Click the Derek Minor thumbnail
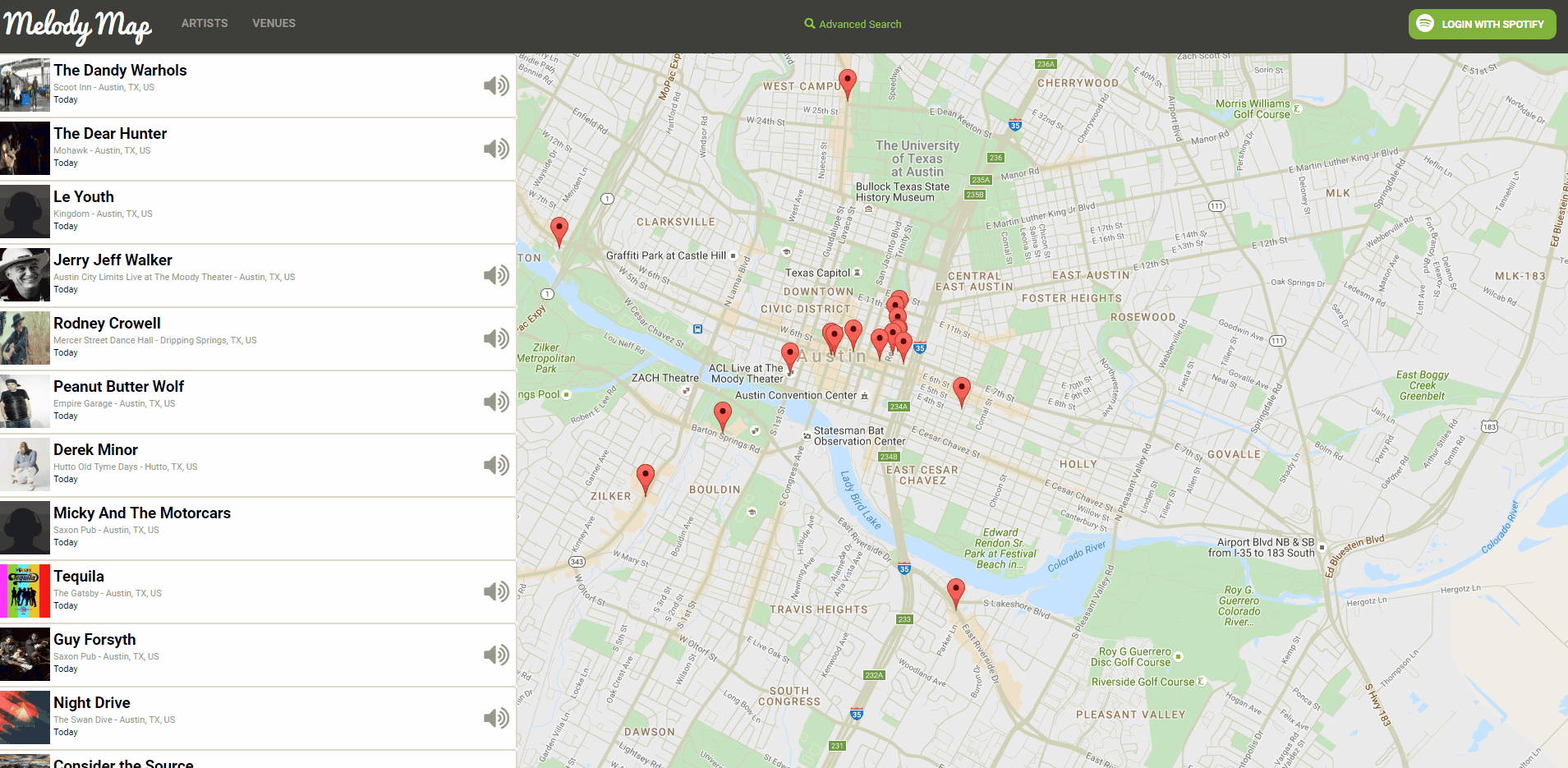The height and width of the screenshot is (768, 1568). (x=25, y=465)
